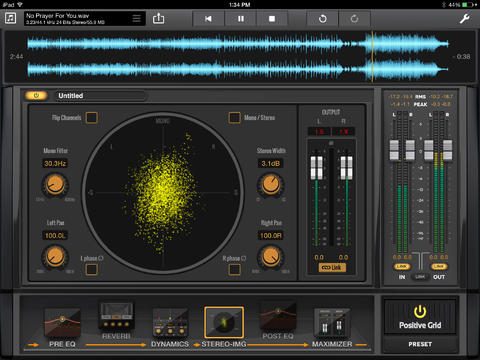This screenshot has height=360, width=480.
Task: Toggle the output Link button
Action: point(332,267)
